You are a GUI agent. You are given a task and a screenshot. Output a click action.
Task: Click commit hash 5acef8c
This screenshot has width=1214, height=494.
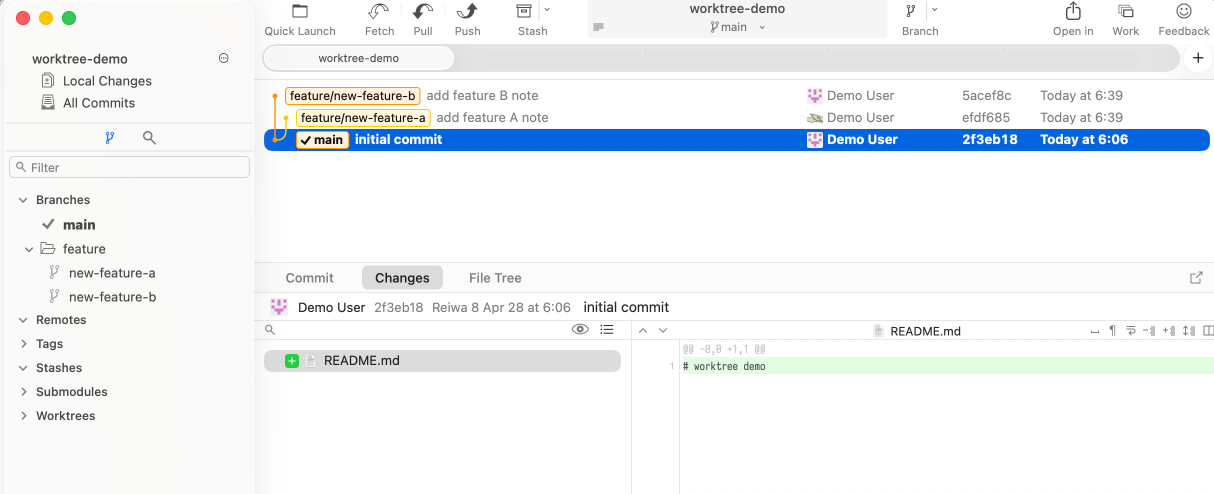(987, 96)
